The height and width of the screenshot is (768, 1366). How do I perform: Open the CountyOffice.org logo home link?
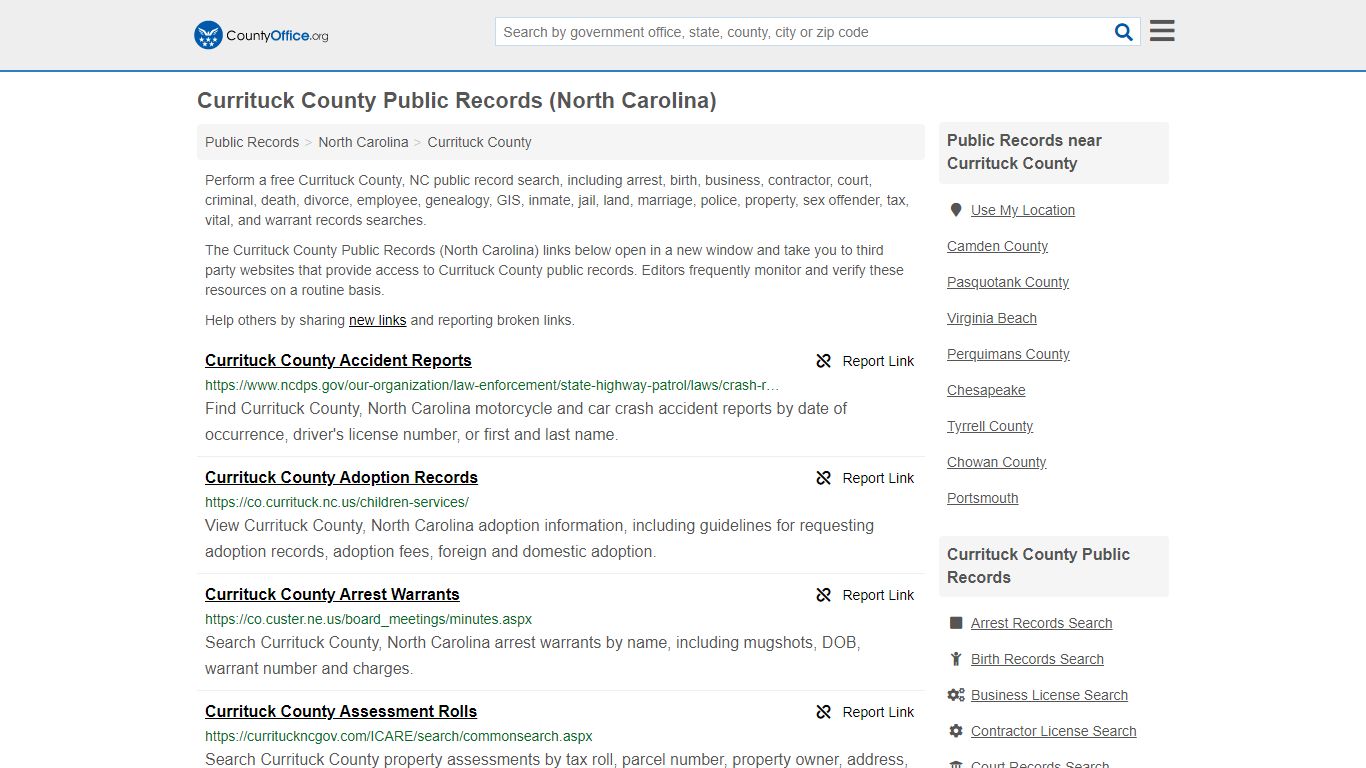coord(261,35)
